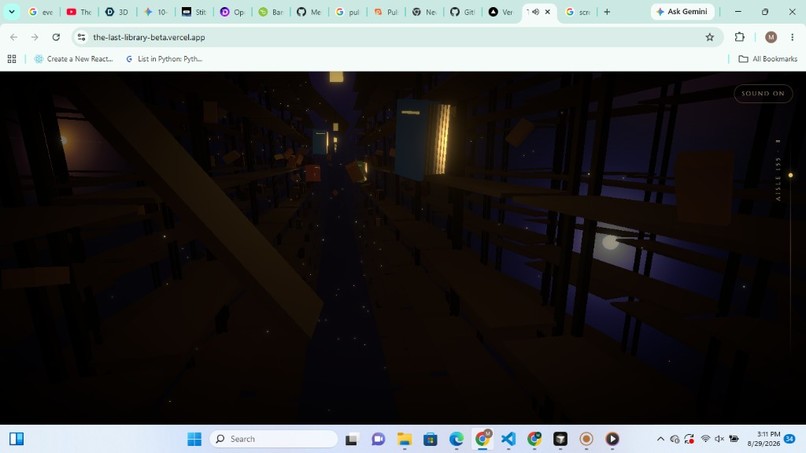Toggle the SOUND ON button
This screenshot has width=806, height=453.
[763, 94]
